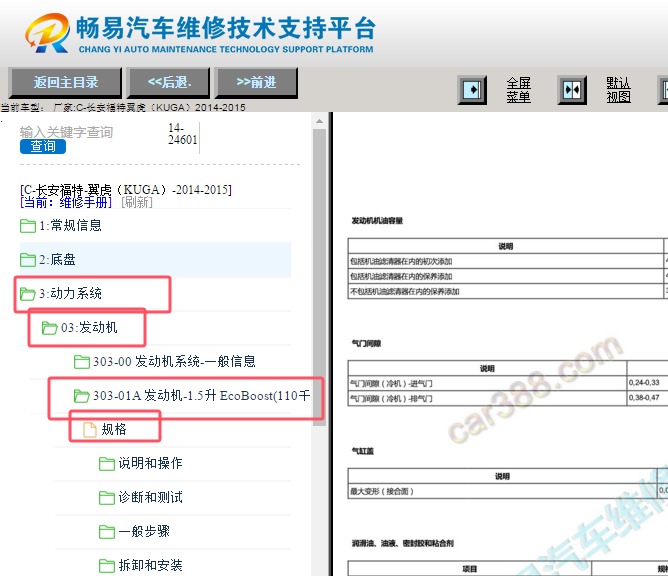Click the 返回主目录 button
This screenshot has height=576, width=668.
[x=66, y=82]
